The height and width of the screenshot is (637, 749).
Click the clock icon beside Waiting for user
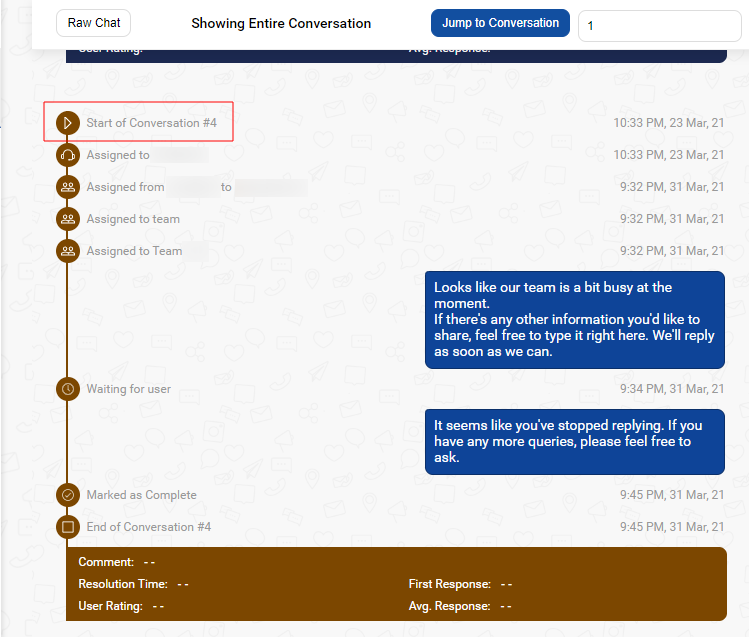[x=68, y=389]
